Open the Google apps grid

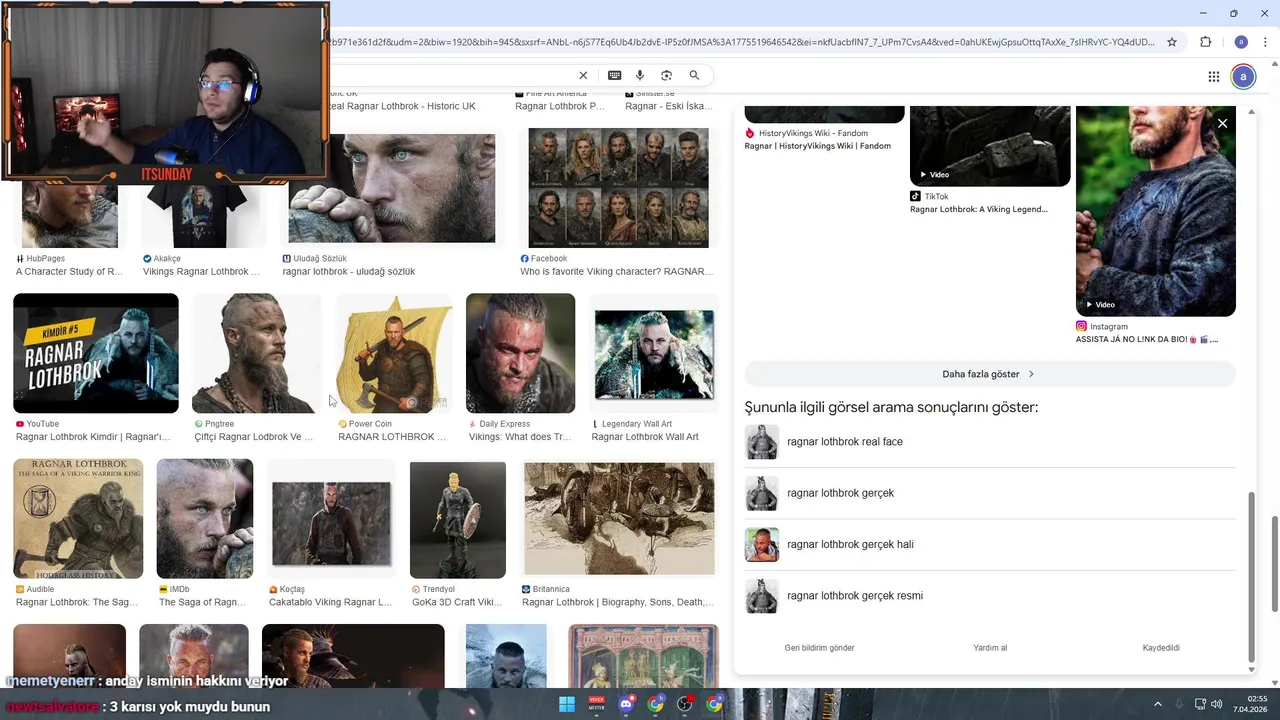[x=1213, y=76]
